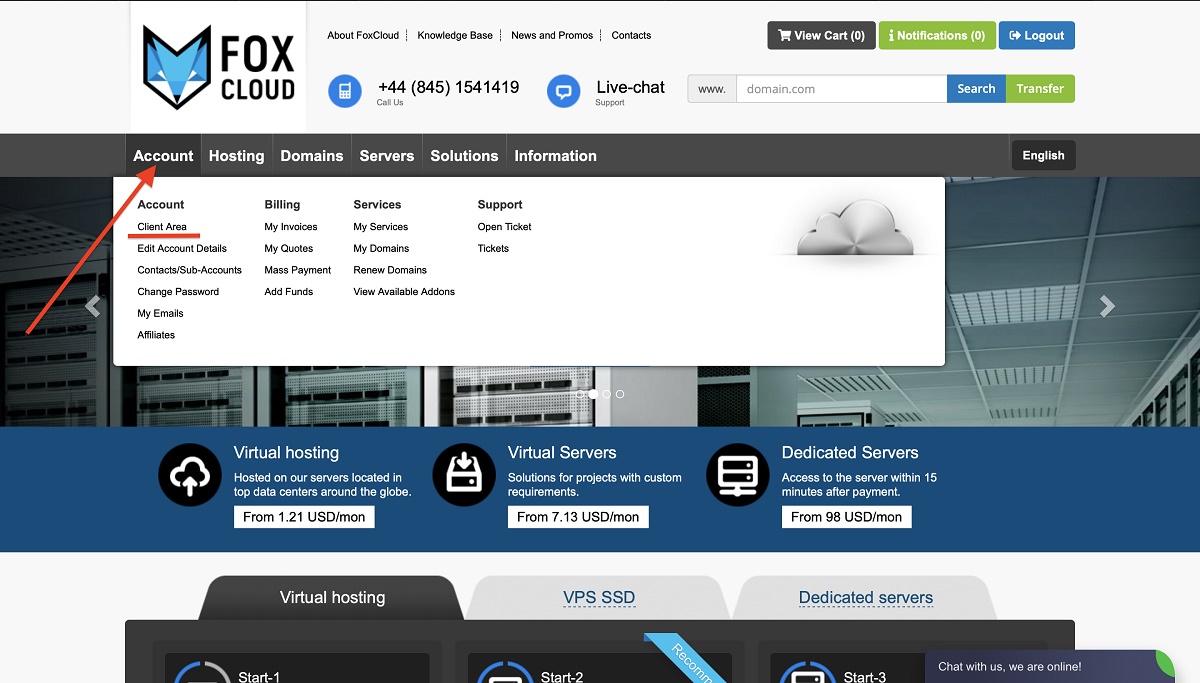Screen dimensions: 1200x683
Task: Select the first carousel indicator dot
Action: [x=580, y=394]
